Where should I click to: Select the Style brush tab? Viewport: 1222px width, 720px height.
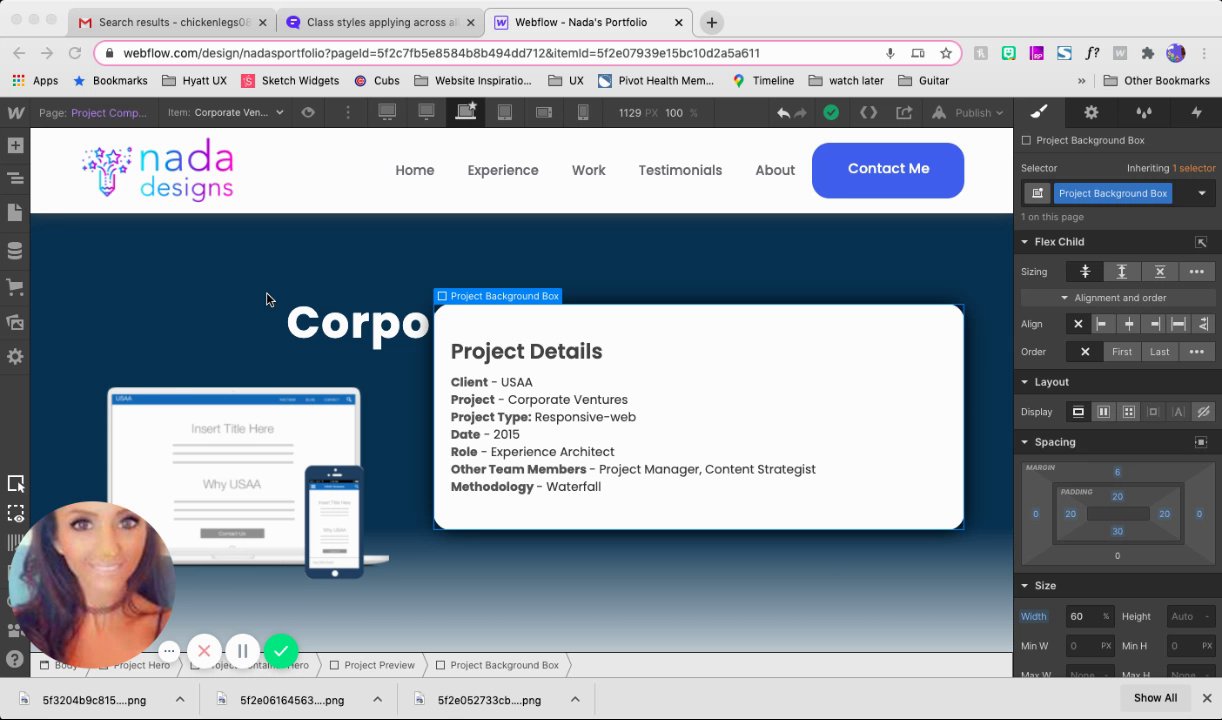click(1039, 113)
